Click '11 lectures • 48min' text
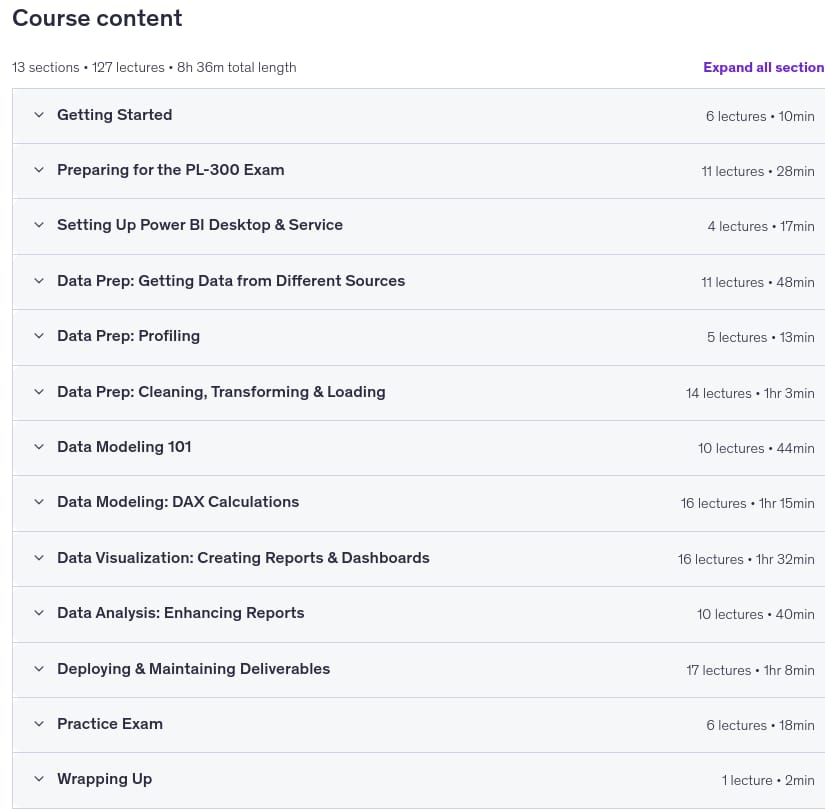The image size is (825, 809). [758, 282]
